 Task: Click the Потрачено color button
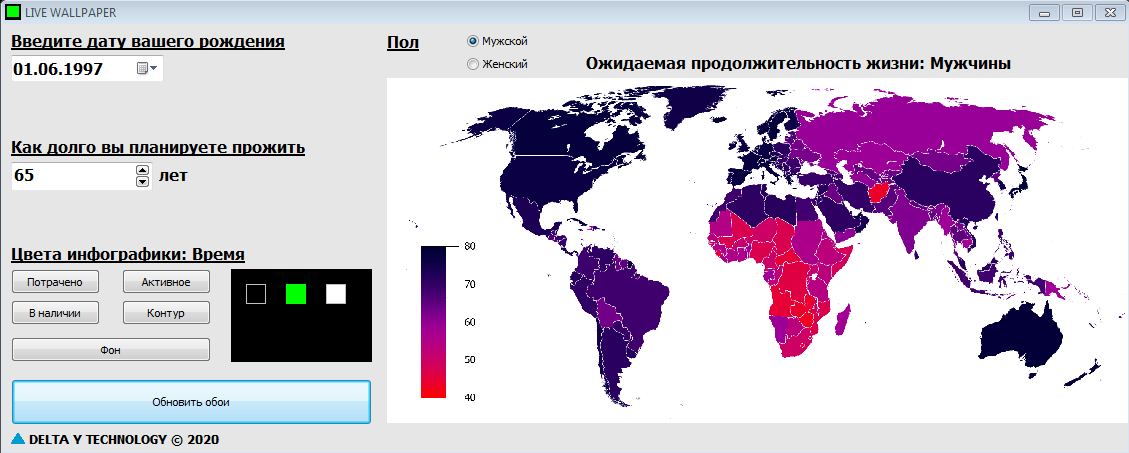tap(55, 282)
